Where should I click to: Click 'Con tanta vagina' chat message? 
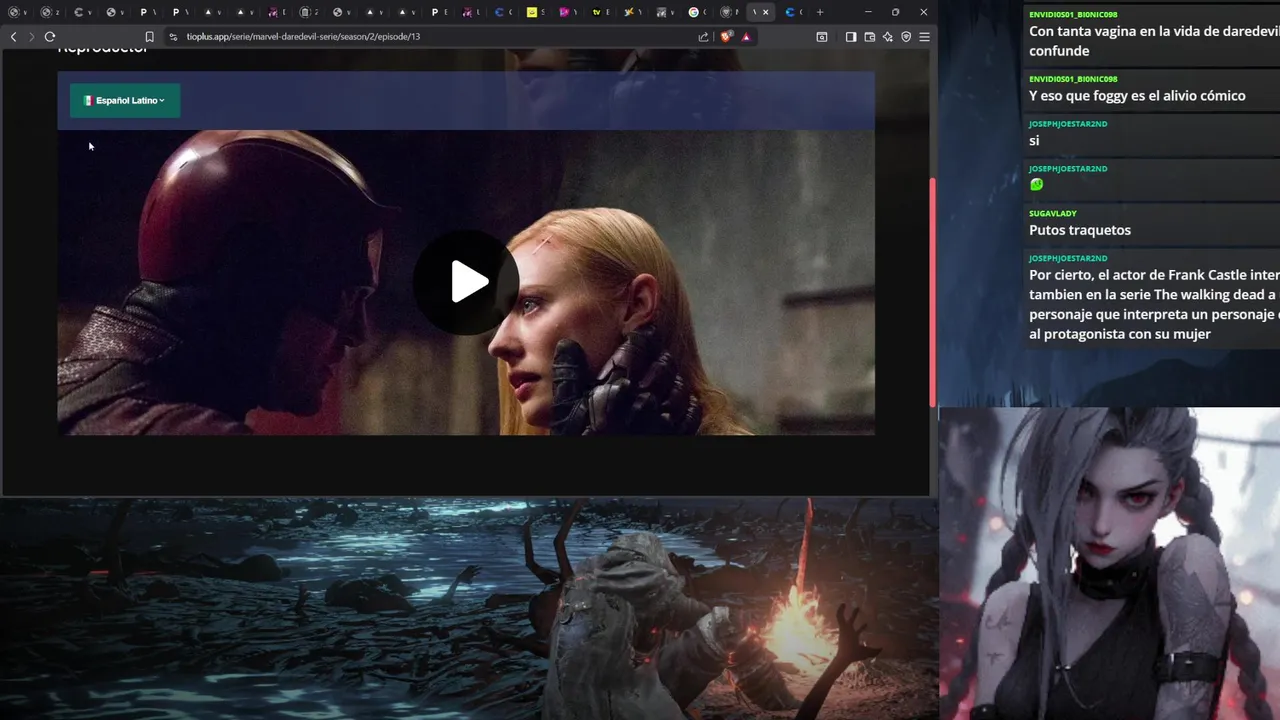(x=1154, y=41)
